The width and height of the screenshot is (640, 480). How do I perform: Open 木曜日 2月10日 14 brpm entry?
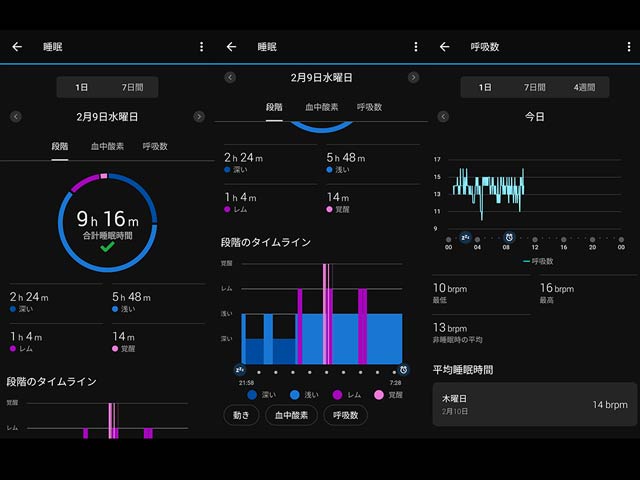point(535,404)
